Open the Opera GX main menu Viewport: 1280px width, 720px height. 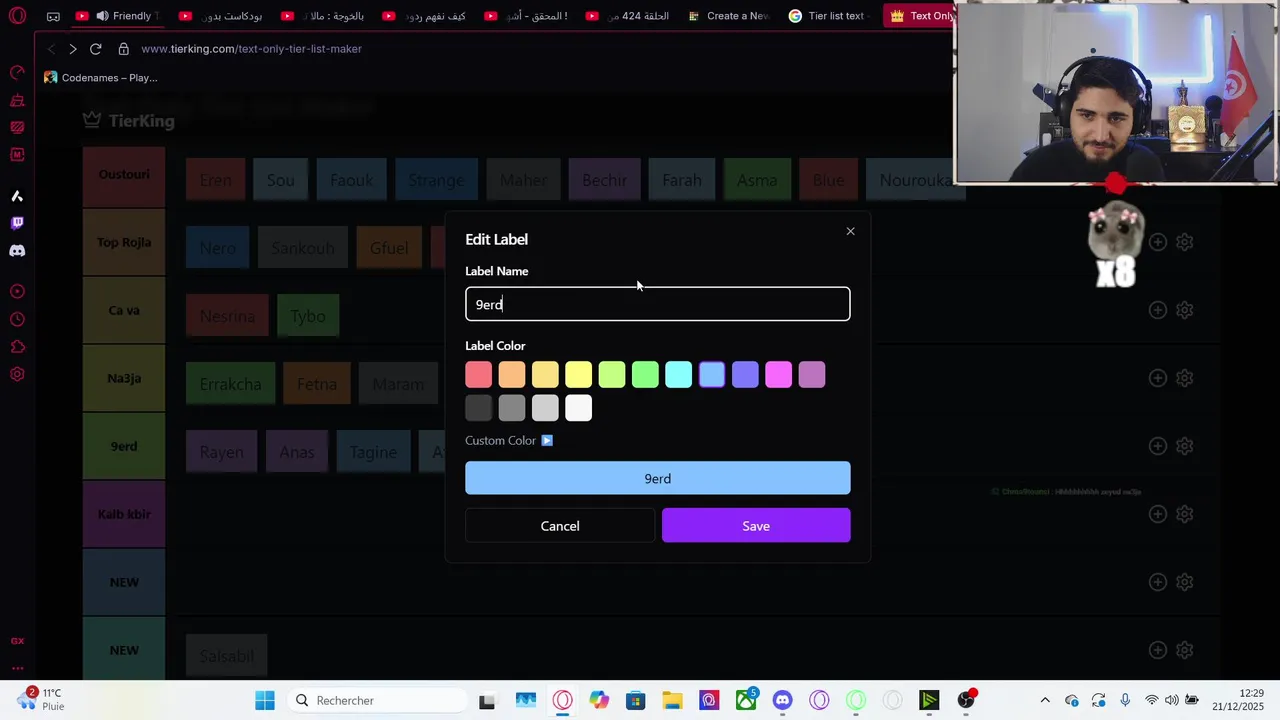(x=17, y=16)
